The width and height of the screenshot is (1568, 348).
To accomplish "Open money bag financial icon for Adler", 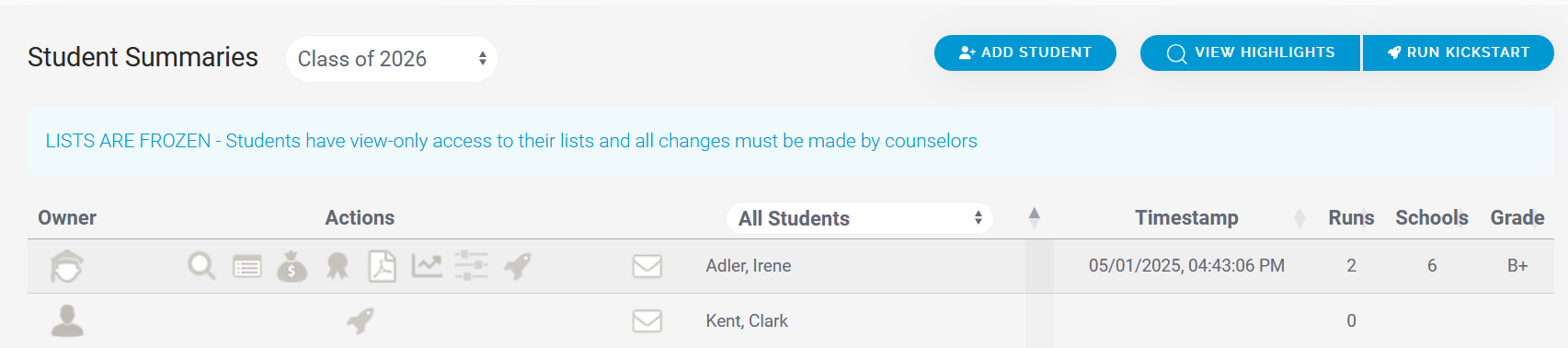I will 292,266.
